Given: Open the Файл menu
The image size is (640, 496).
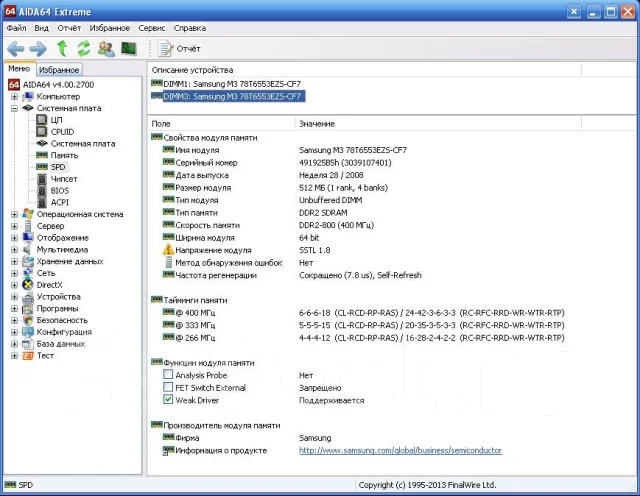Looking at the screenshot, I should tap(16, 28).
